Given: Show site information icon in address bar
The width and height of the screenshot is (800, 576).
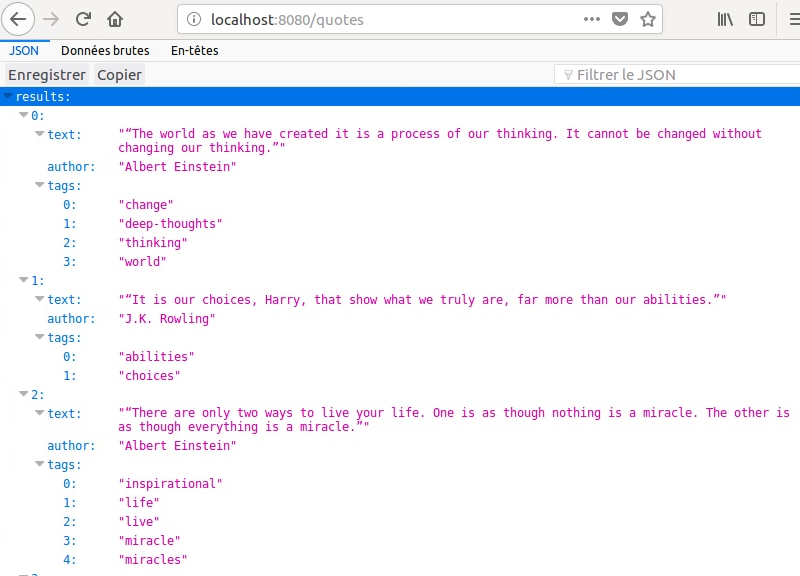Looking at the screenshot, I should [194, 19].
